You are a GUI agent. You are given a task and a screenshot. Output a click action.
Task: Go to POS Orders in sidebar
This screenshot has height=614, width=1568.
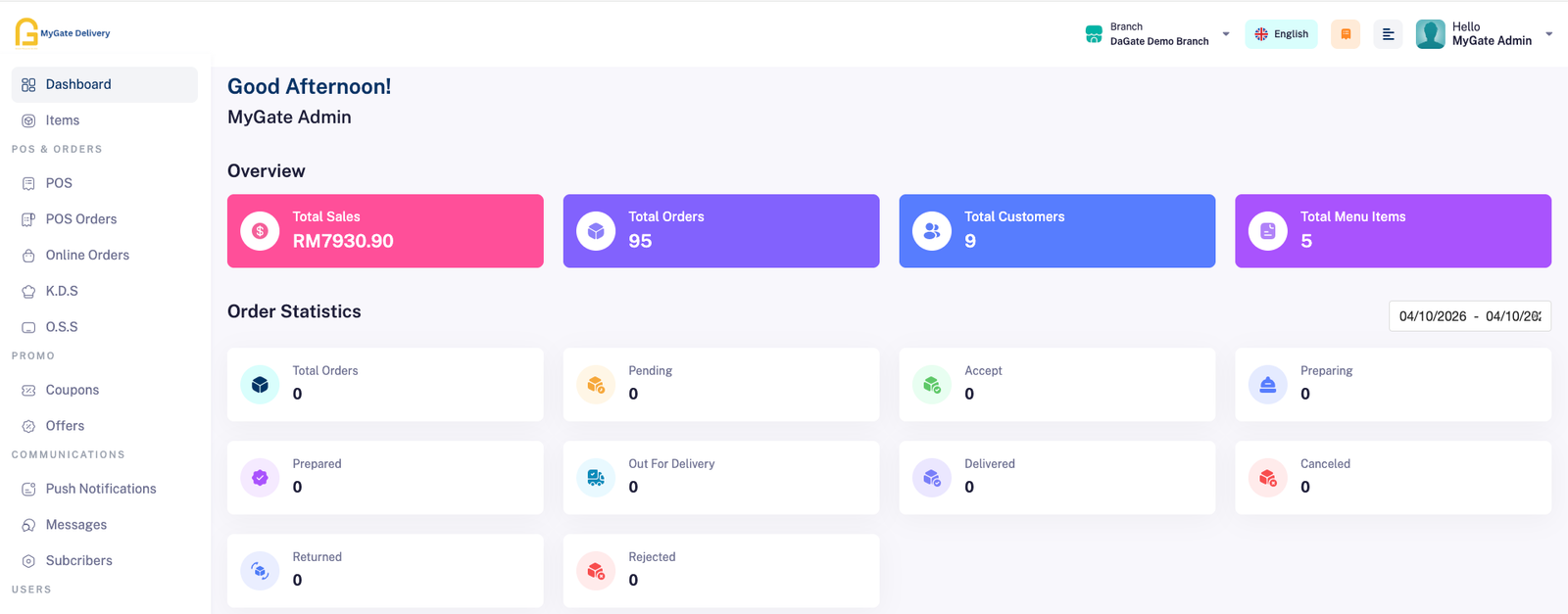[x=80, y=219]
